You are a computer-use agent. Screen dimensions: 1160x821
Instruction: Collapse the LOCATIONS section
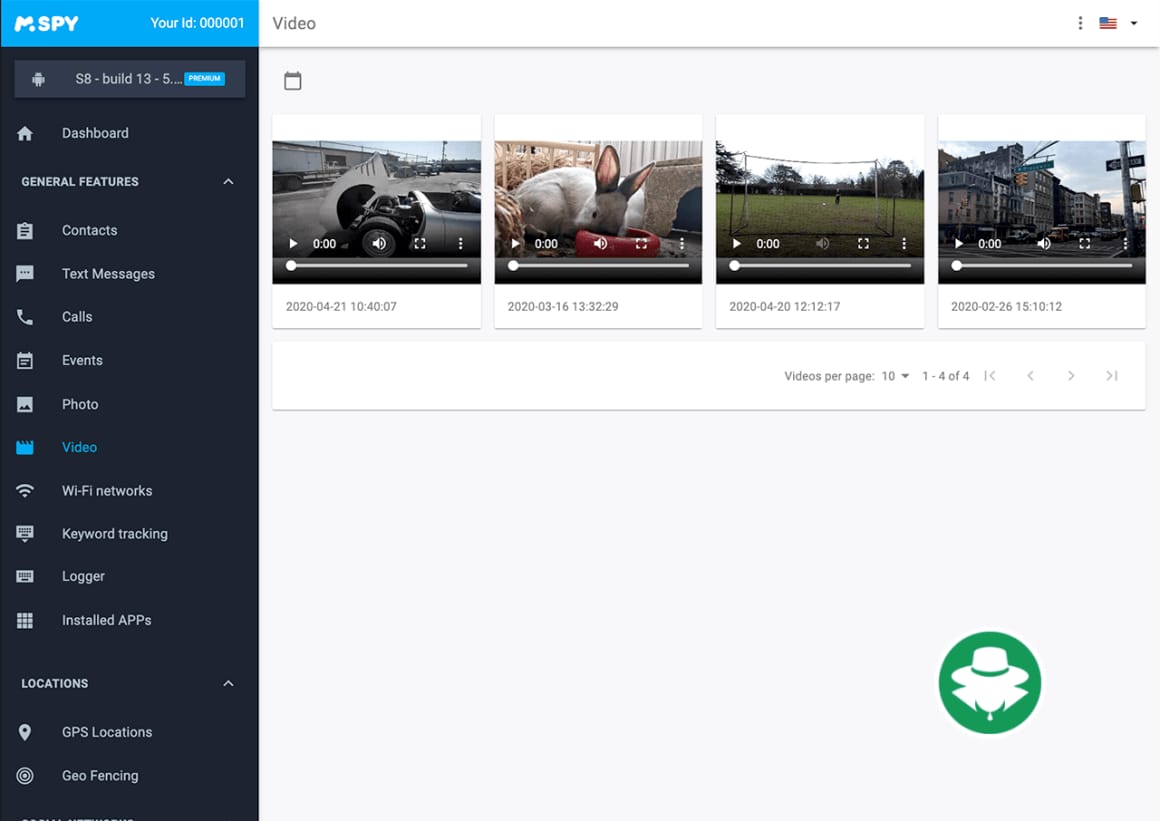[227, 684]
